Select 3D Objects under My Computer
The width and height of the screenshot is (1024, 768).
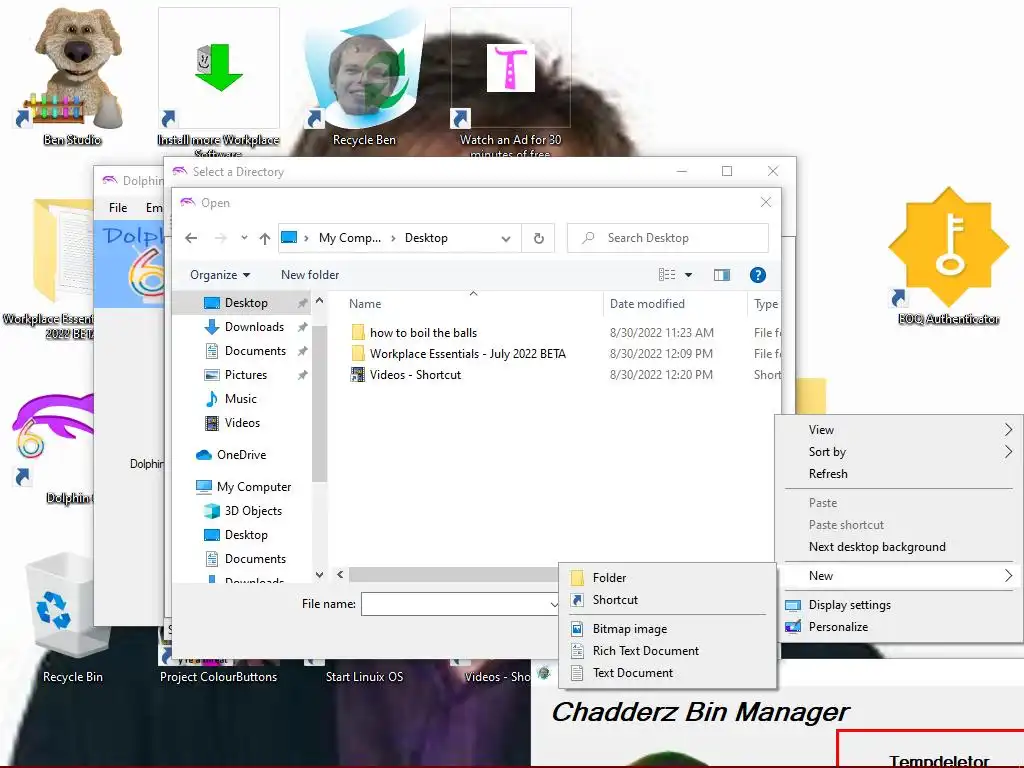click(x=253, y=511)
